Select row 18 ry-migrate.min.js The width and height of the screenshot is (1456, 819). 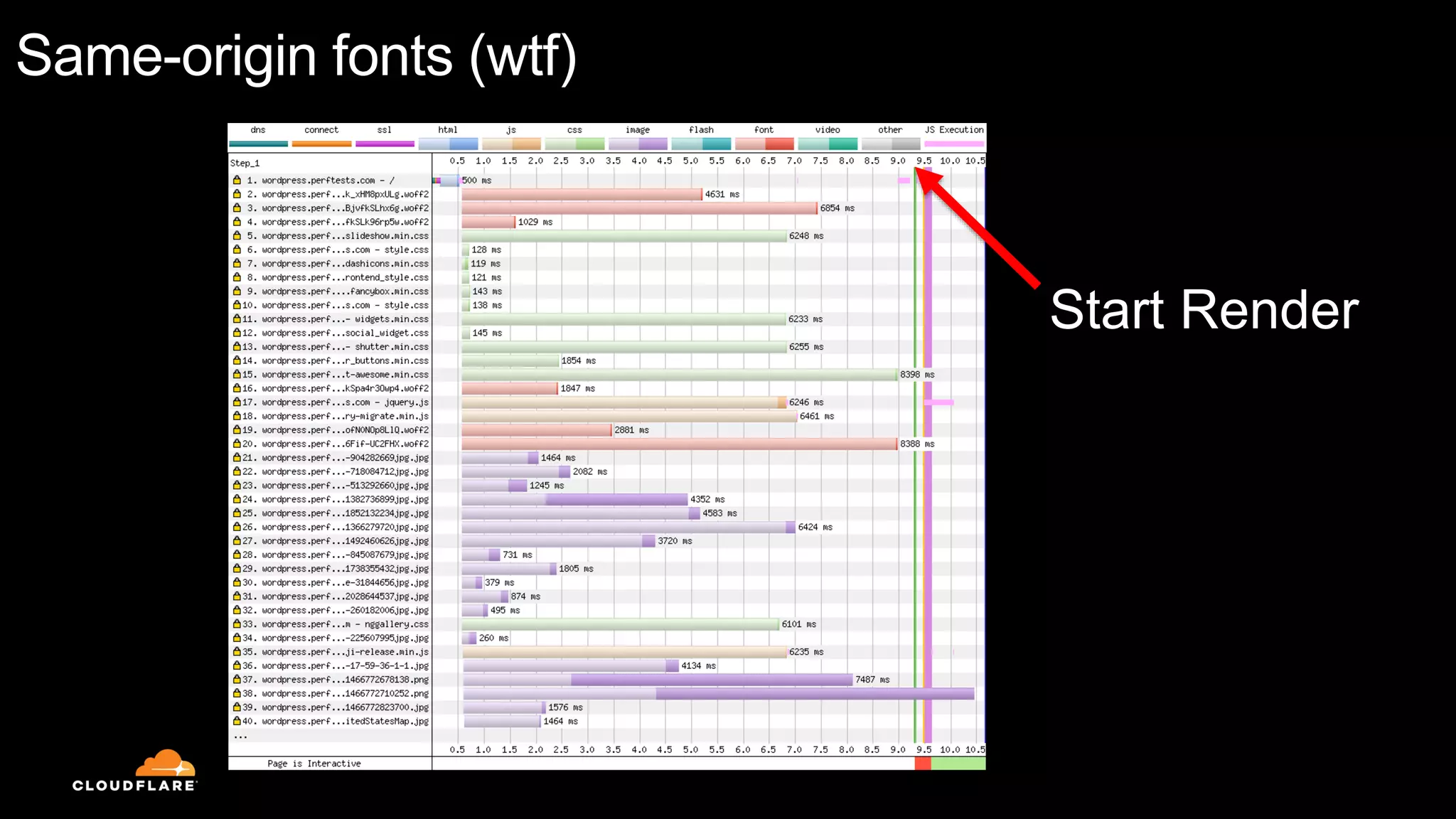click(x=330, y=416)
